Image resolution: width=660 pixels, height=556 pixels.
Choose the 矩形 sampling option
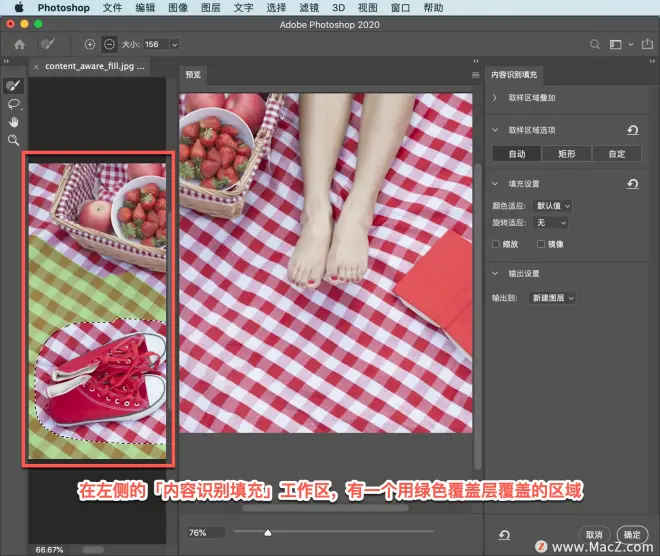pos(567,154)
